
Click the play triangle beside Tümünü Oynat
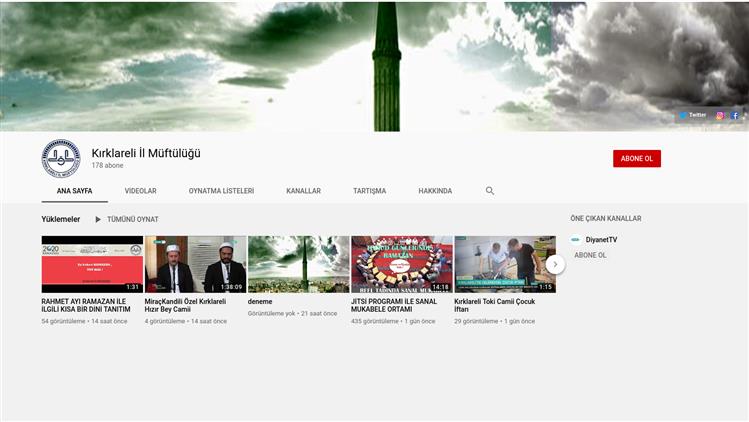[98, 219]
